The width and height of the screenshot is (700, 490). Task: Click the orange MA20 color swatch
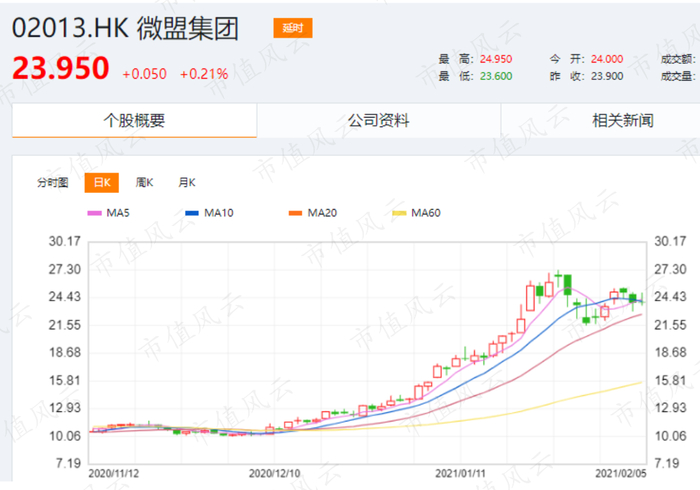point(296,213)
